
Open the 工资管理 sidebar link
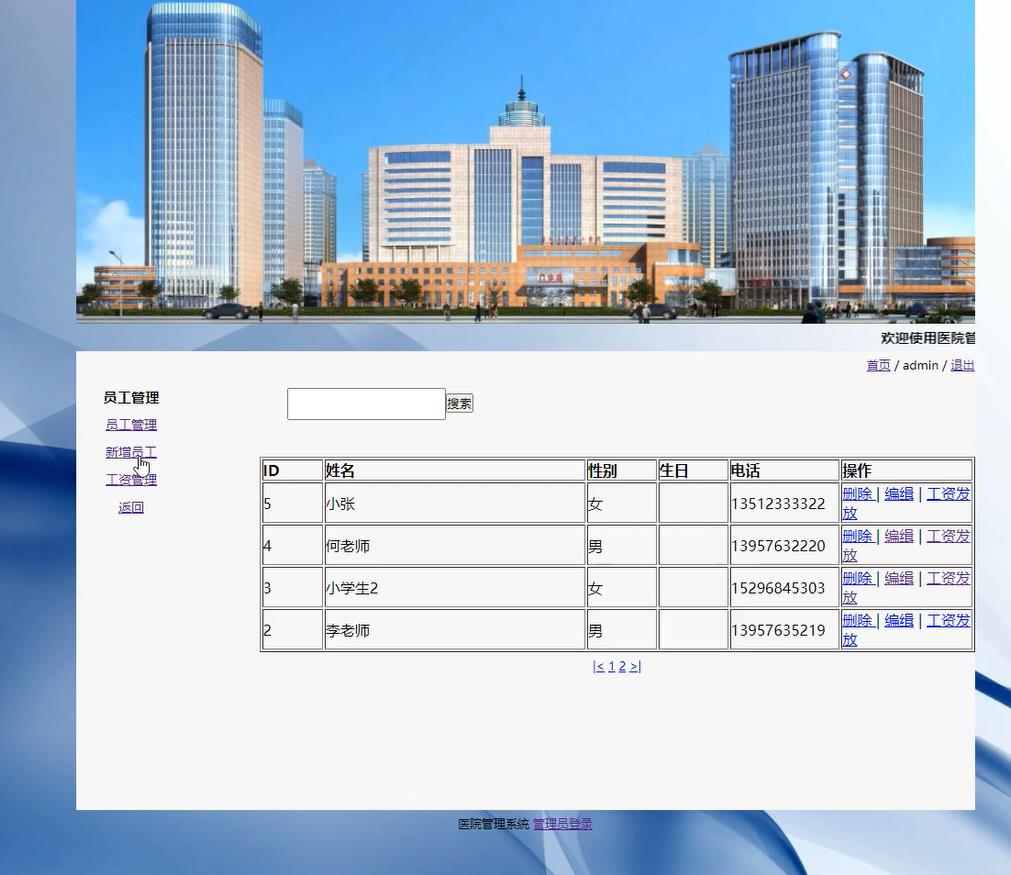pos(131,480)
